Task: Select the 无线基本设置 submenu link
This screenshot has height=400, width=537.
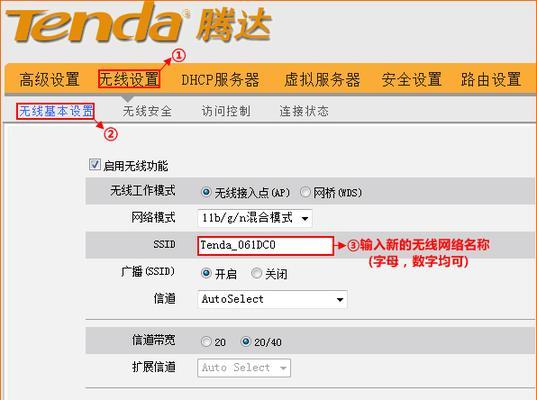Action: 56,111
